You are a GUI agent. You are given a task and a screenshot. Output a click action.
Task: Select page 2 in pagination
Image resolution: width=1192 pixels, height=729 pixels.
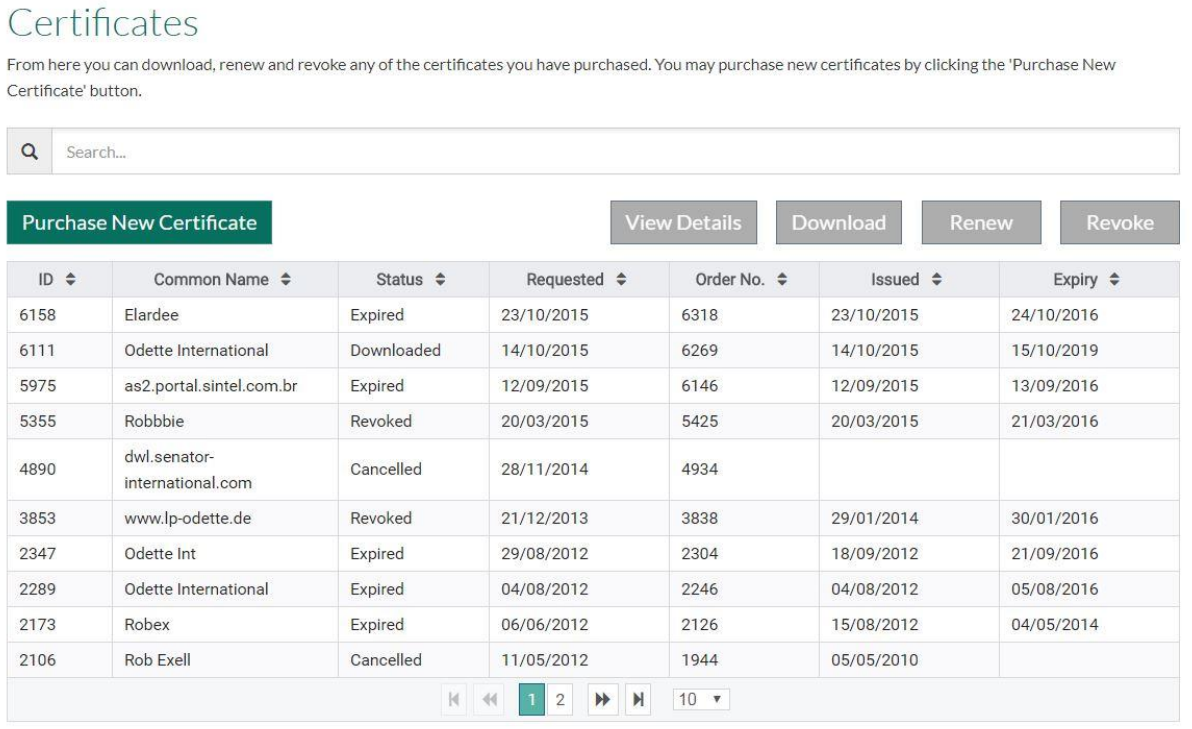click(560, 699)
